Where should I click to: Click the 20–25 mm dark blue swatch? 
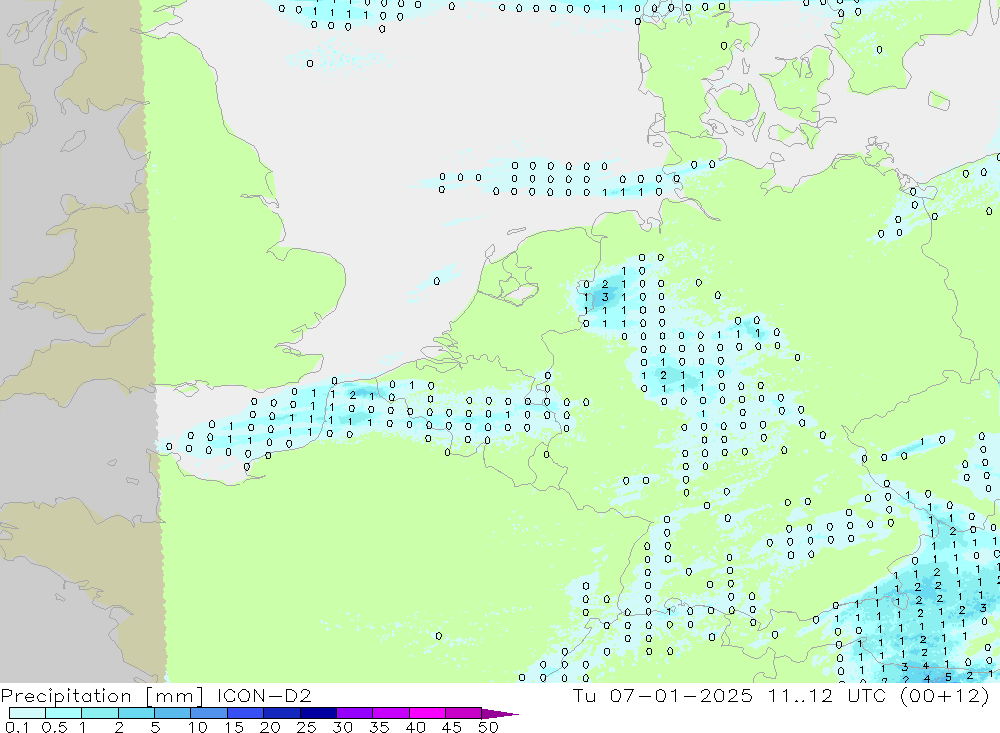(x=282, y=713)
